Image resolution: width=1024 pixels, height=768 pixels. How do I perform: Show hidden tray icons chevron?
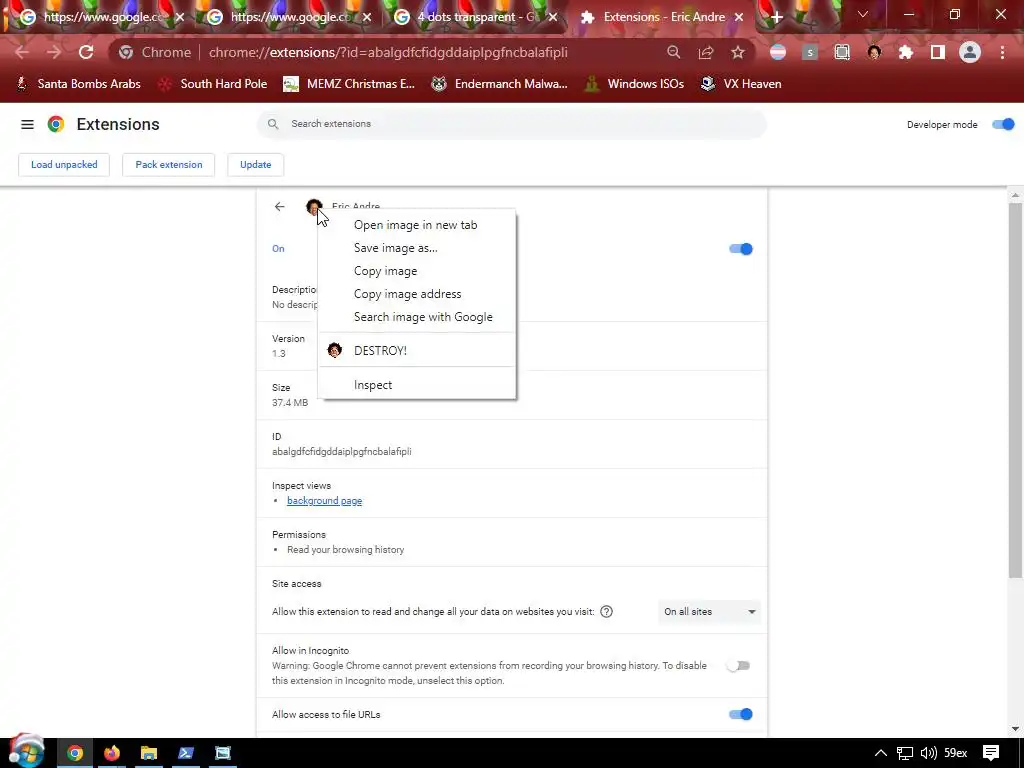880,753
